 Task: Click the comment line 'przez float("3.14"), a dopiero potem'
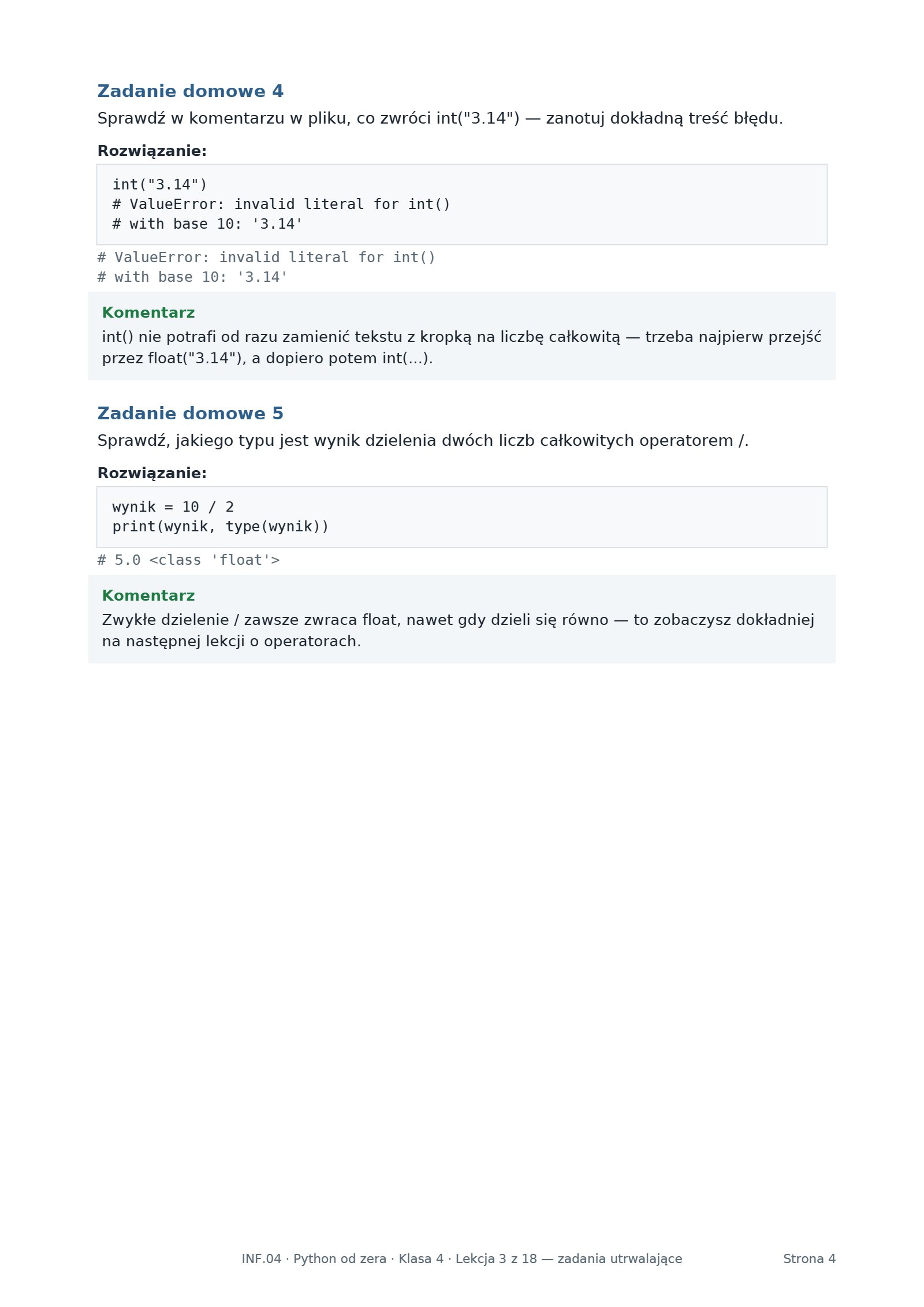[267, 359]
